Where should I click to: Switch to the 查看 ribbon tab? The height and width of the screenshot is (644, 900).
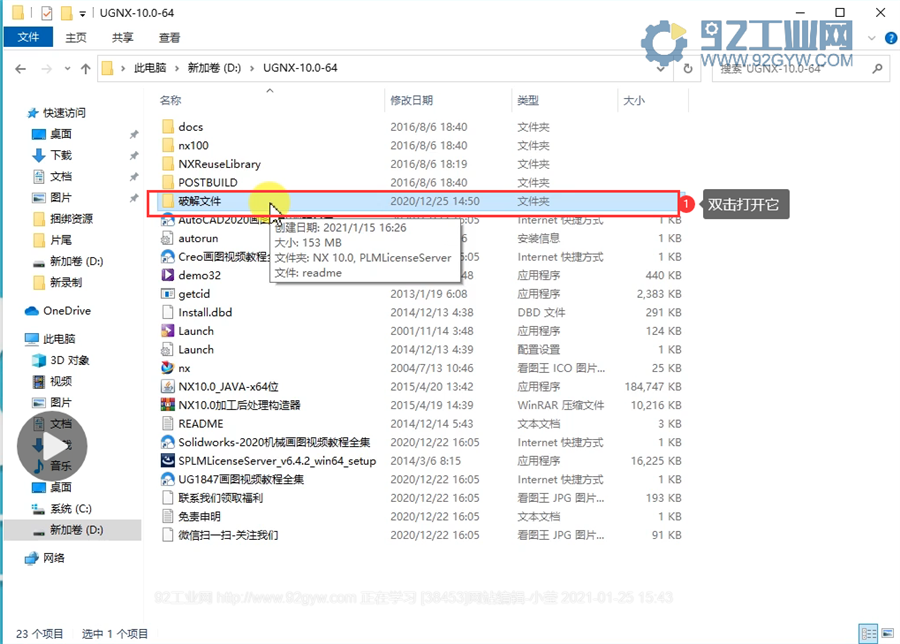point(169,37)
